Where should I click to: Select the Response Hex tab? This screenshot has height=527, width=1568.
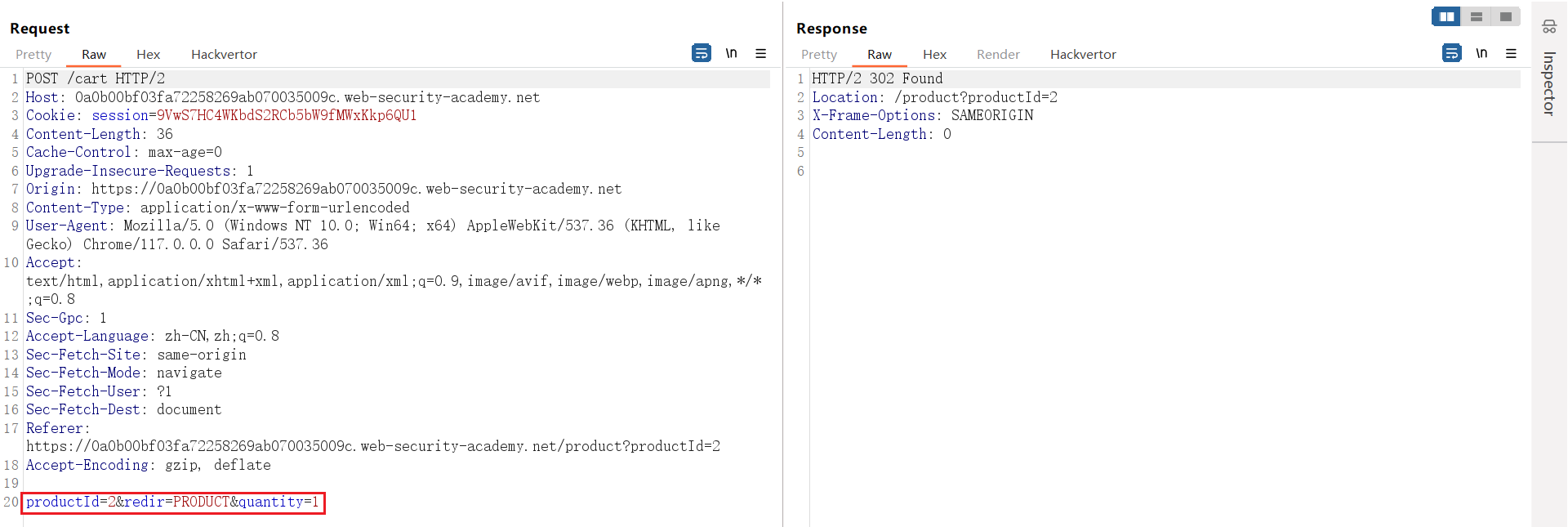coord(934,55)
